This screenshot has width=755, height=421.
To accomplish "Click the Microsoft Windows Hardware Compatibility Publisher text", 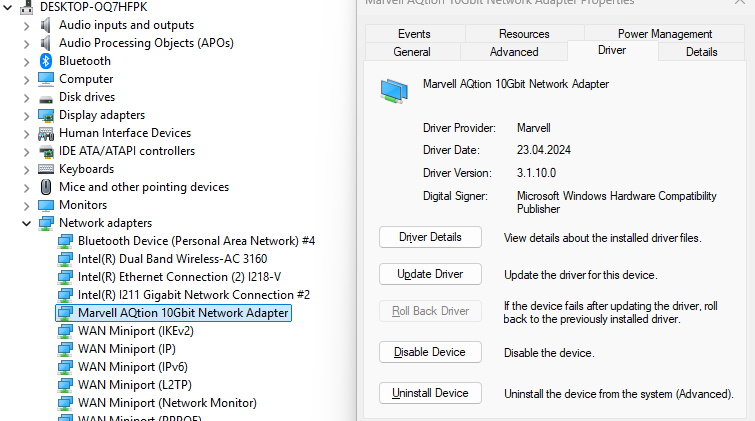I will point(616,202).
